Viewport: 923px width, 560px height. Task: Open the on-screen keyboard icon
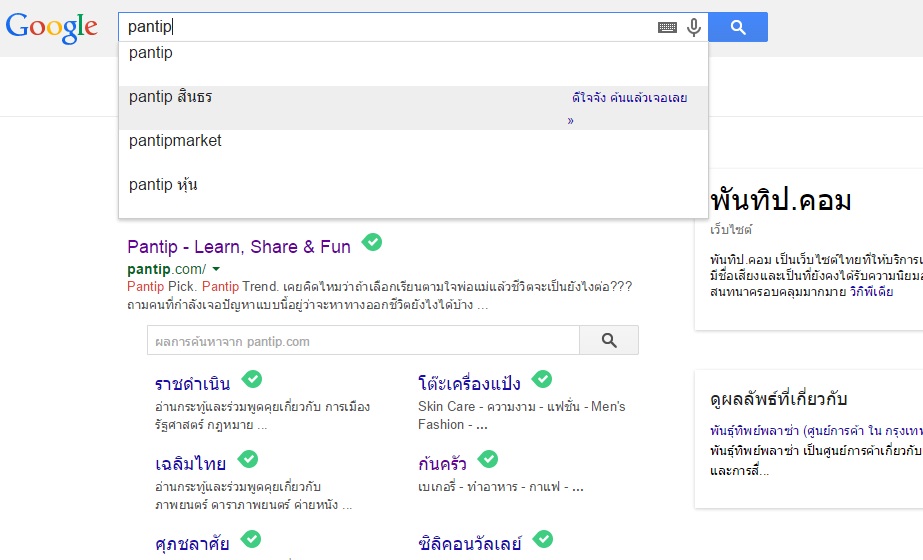pos(667,27)
